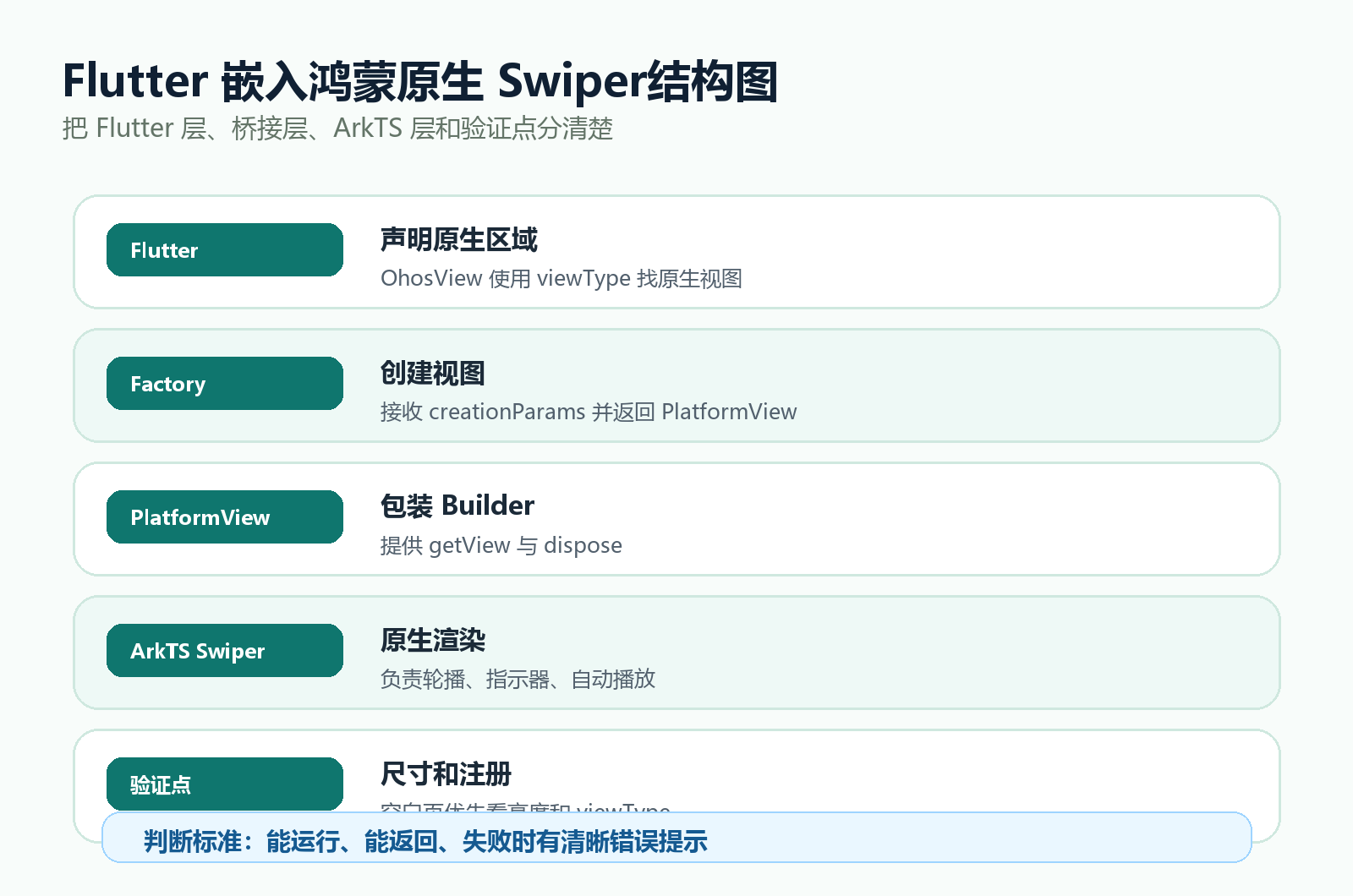Click the 验证点 green badge
1353x896 pixels.
tap(225, 784)
